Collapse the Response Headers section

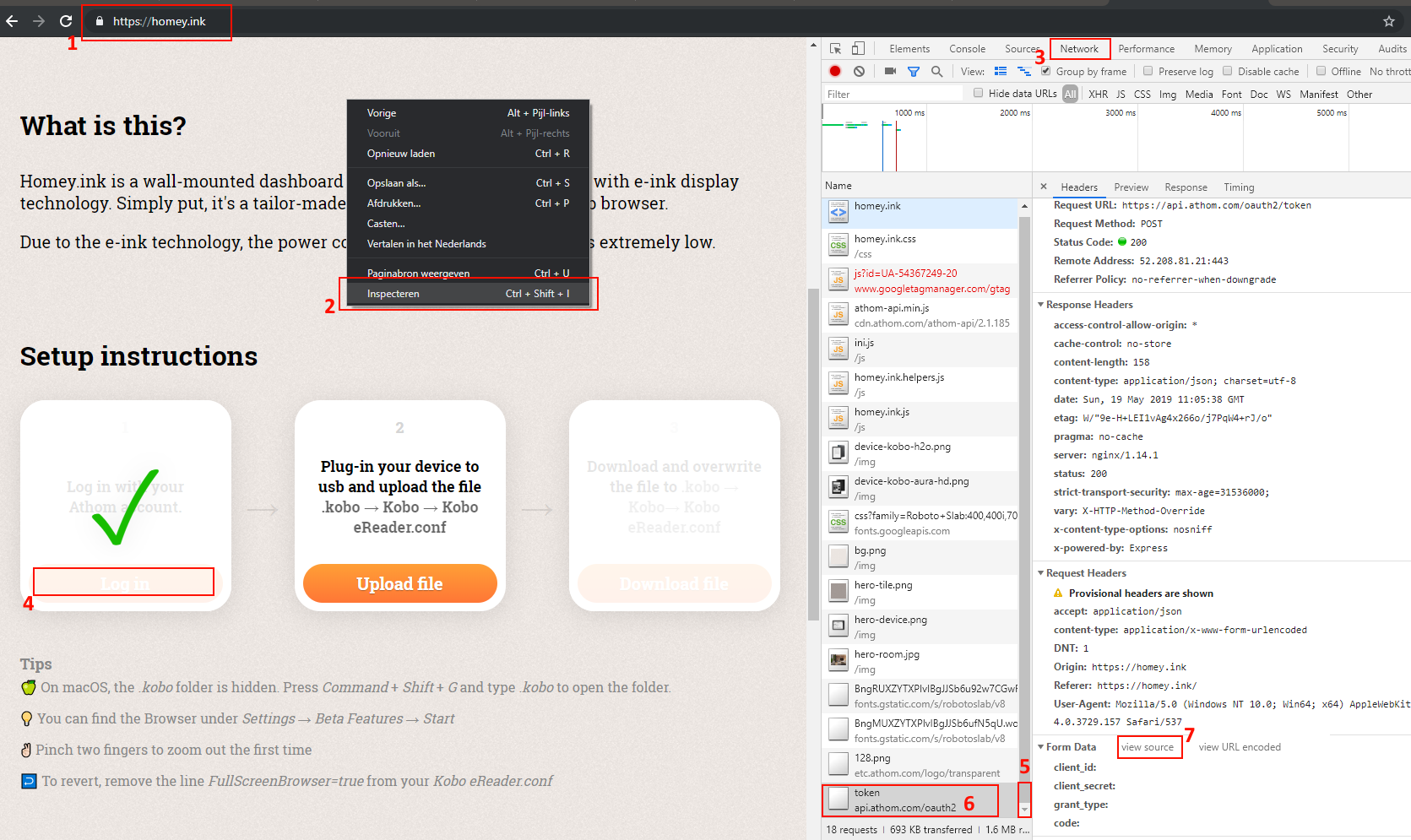click(1041, 305)
